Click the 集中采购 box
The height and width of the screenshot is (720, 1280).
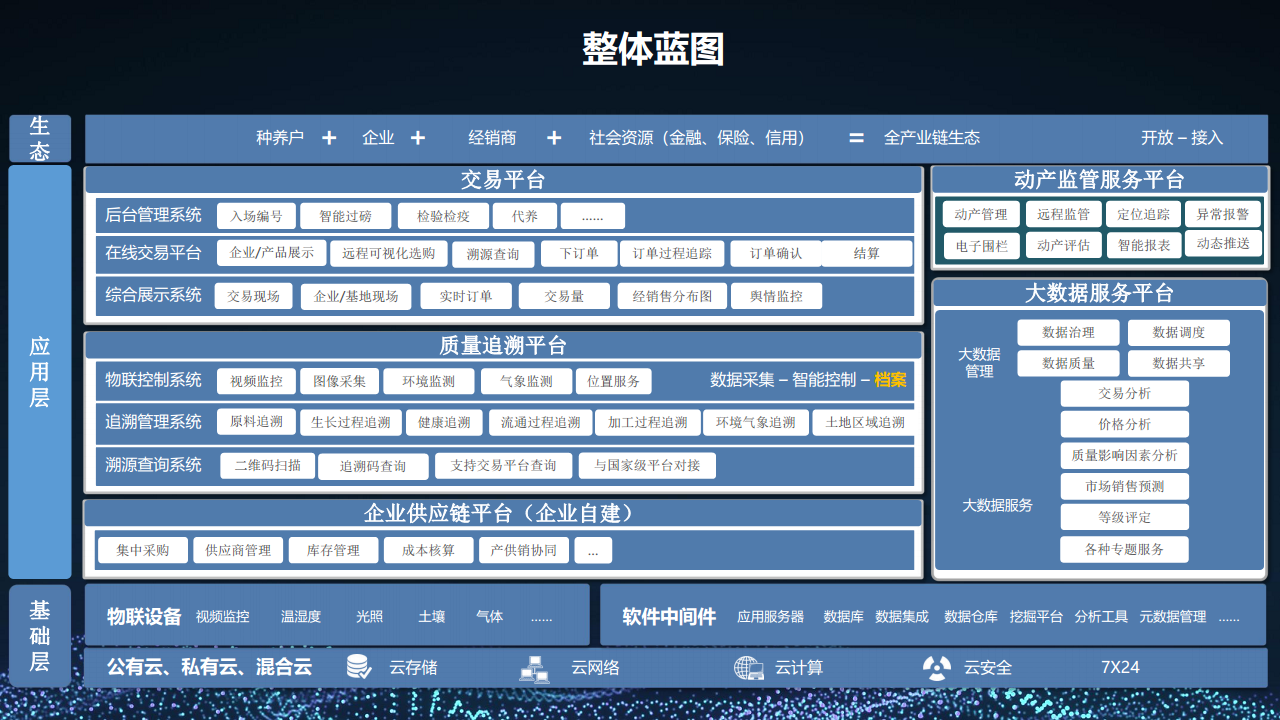142,550
